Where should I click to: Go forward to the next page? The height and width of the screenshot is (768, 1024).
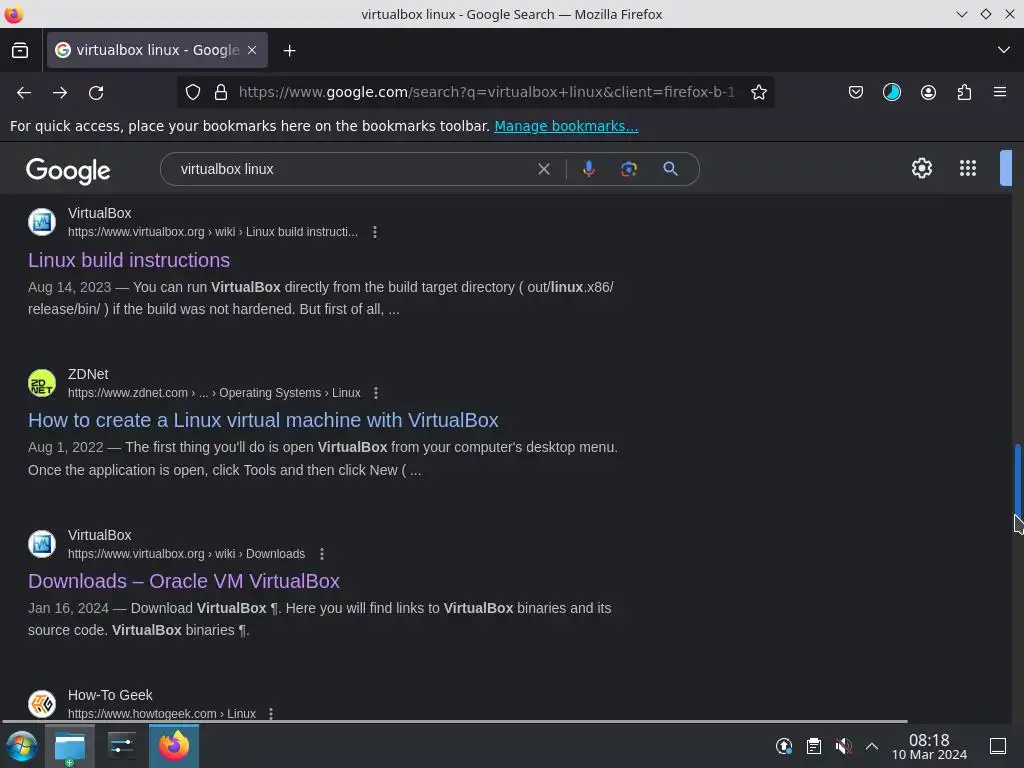click(x=60, y=93)
